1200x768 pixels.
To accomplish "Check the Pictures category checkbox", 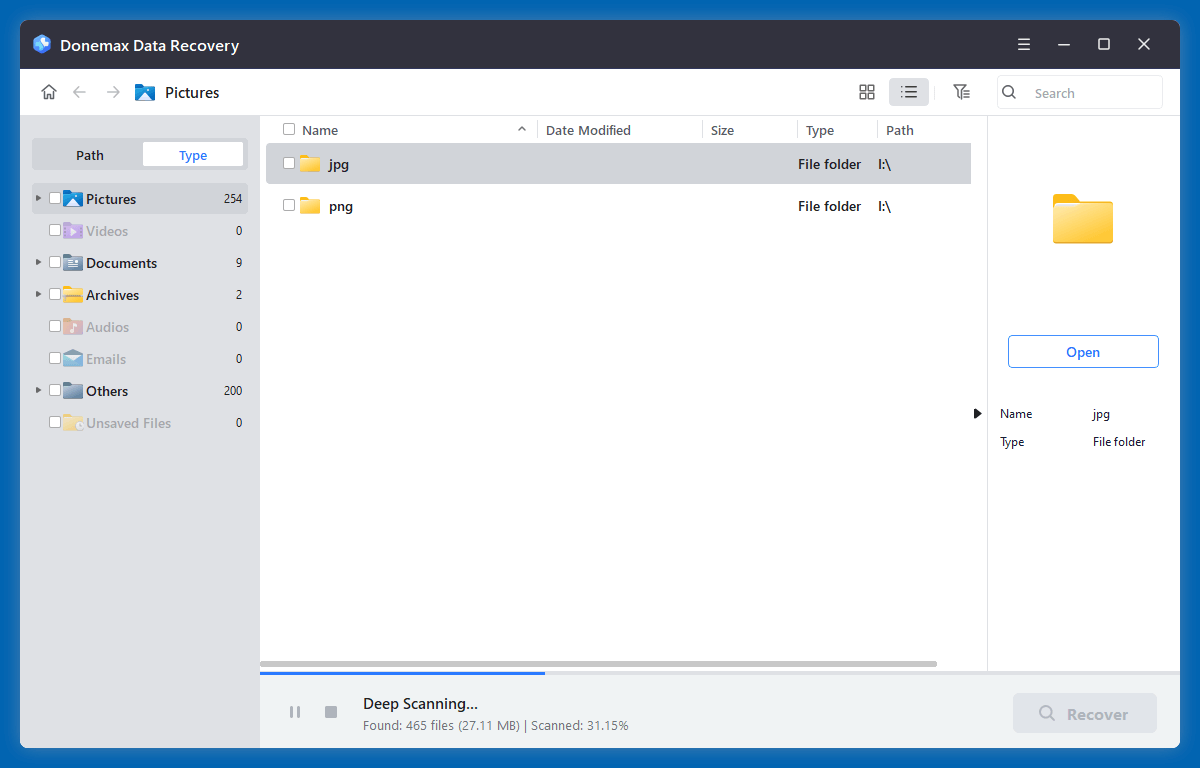I will [55, 198].
